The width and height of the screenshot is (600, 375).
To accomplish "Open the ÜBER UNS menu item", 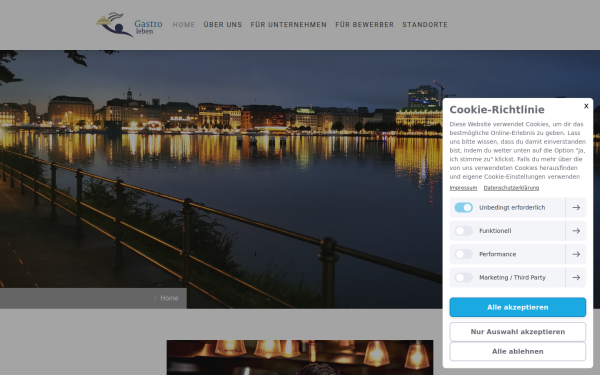I will (x=223, y=24).
